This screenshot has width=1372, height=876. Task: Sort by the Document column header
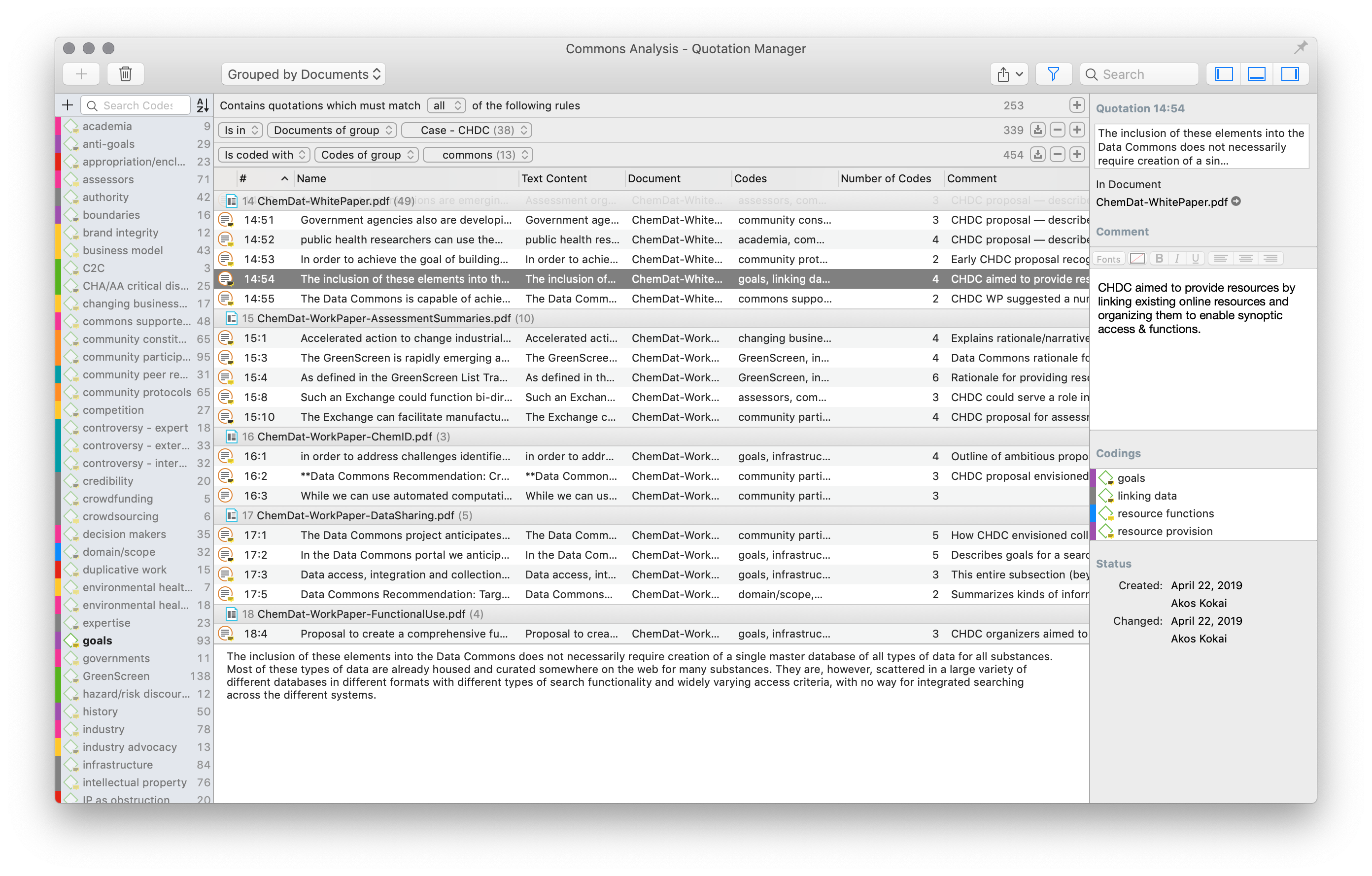(x=678, y=178)
